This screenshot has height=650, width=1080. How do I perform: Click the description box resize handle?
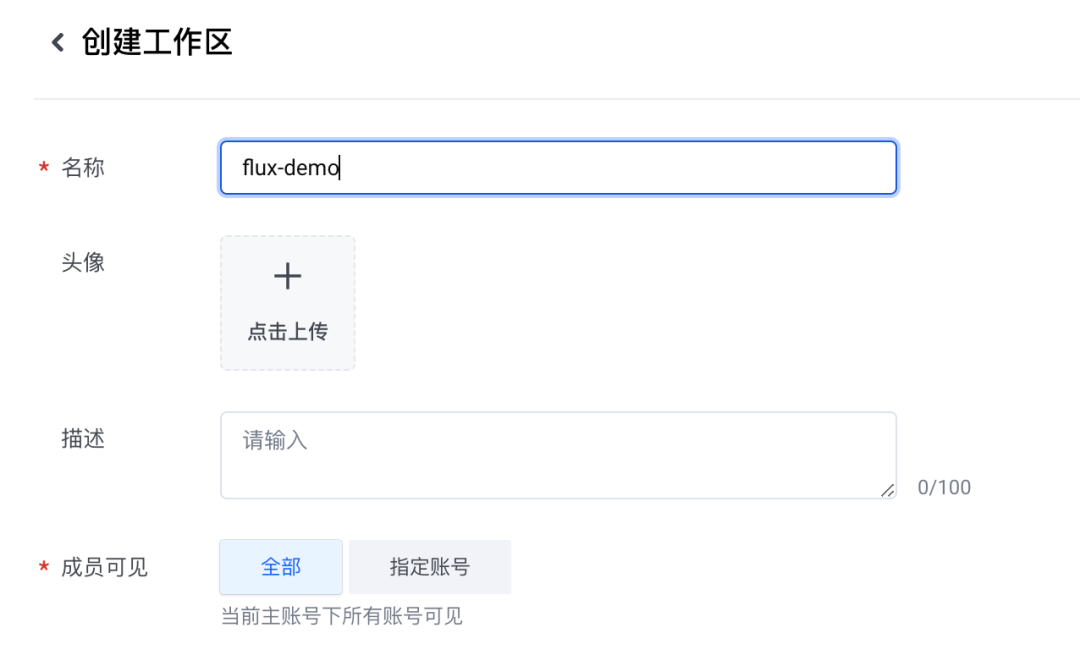click(888, 490)
